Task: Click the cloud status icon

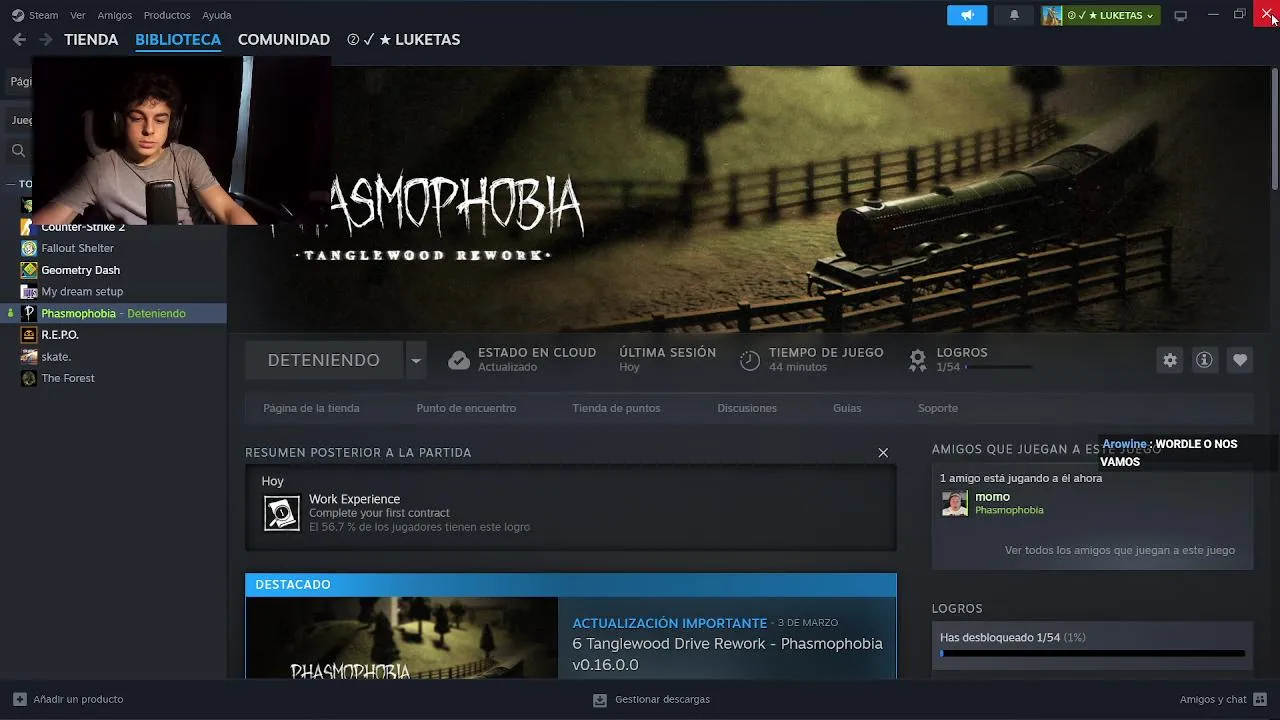Action: pos(459,360)
